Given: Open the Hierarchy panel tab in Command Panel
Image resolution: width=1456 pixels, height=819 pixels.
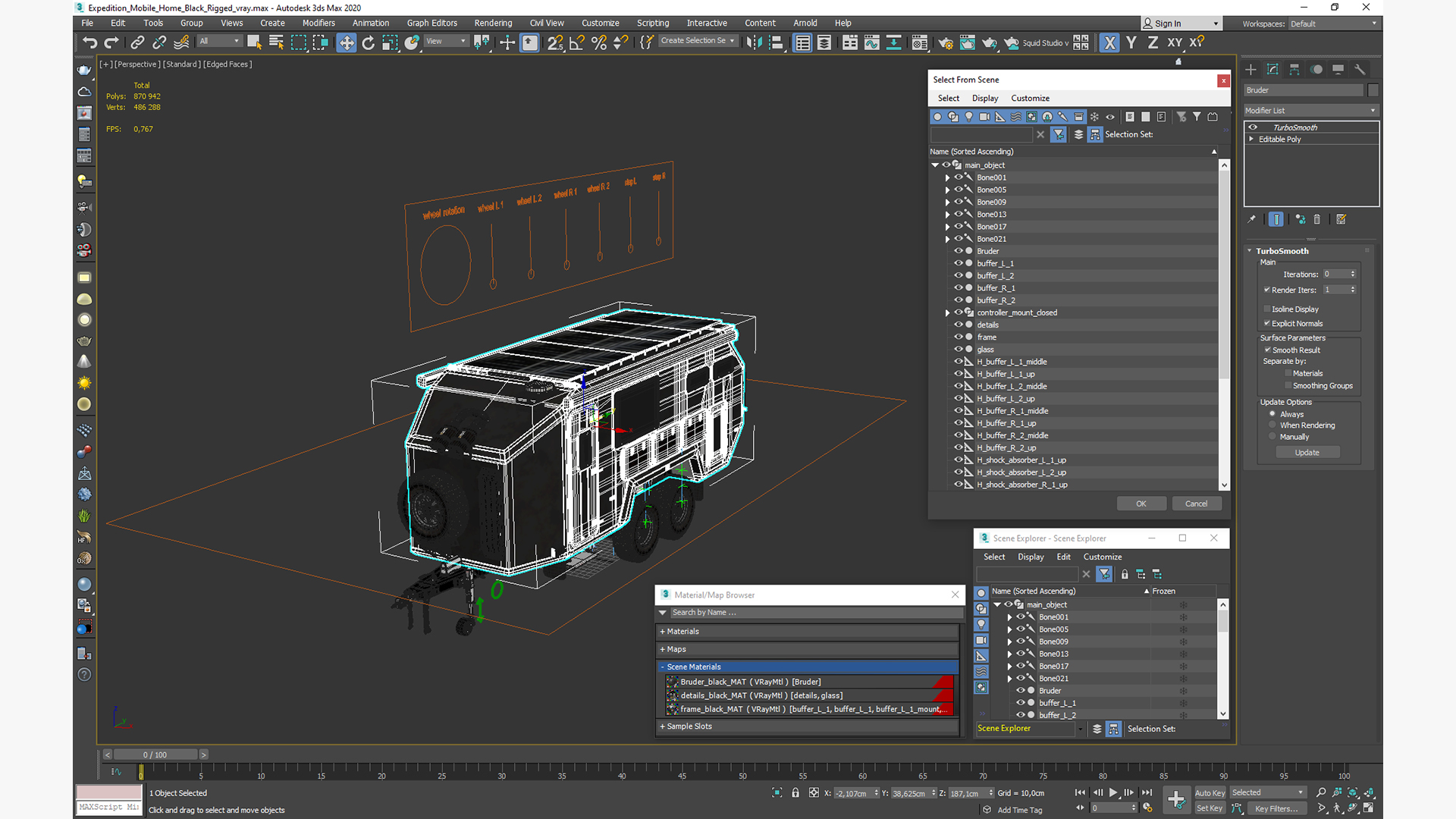Looking at the screenshot, I should (x=1294, y=69).
